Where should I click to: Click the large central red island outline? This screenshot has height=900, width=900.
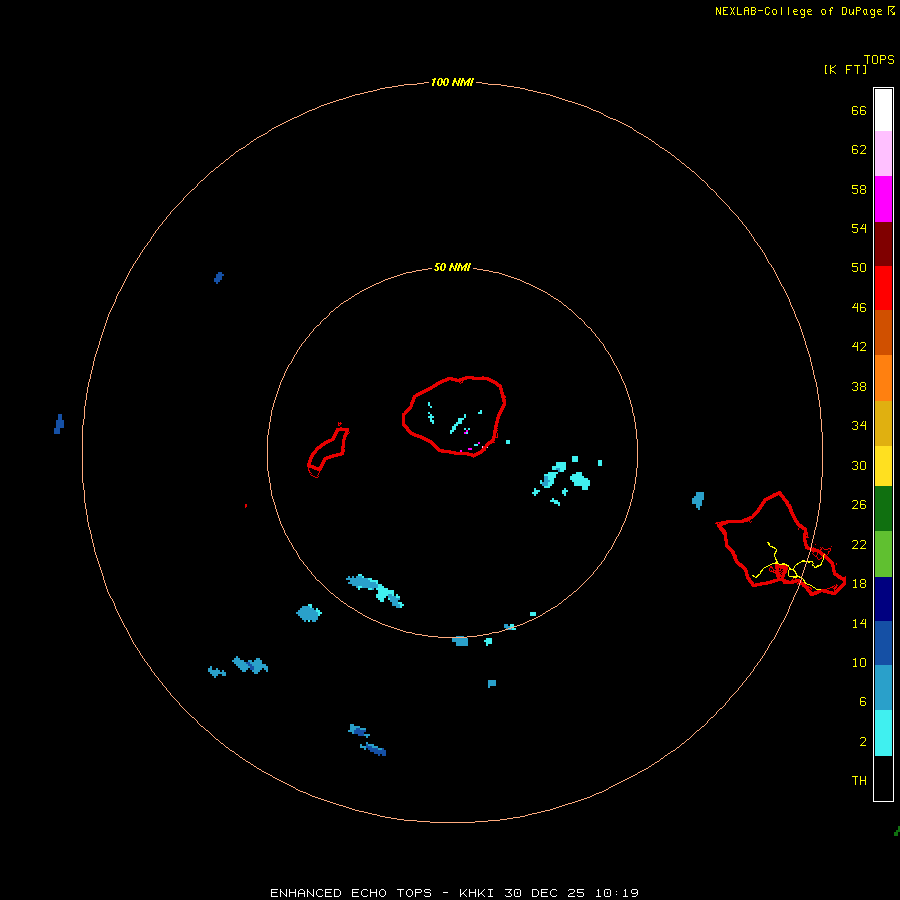pos(453,416)
